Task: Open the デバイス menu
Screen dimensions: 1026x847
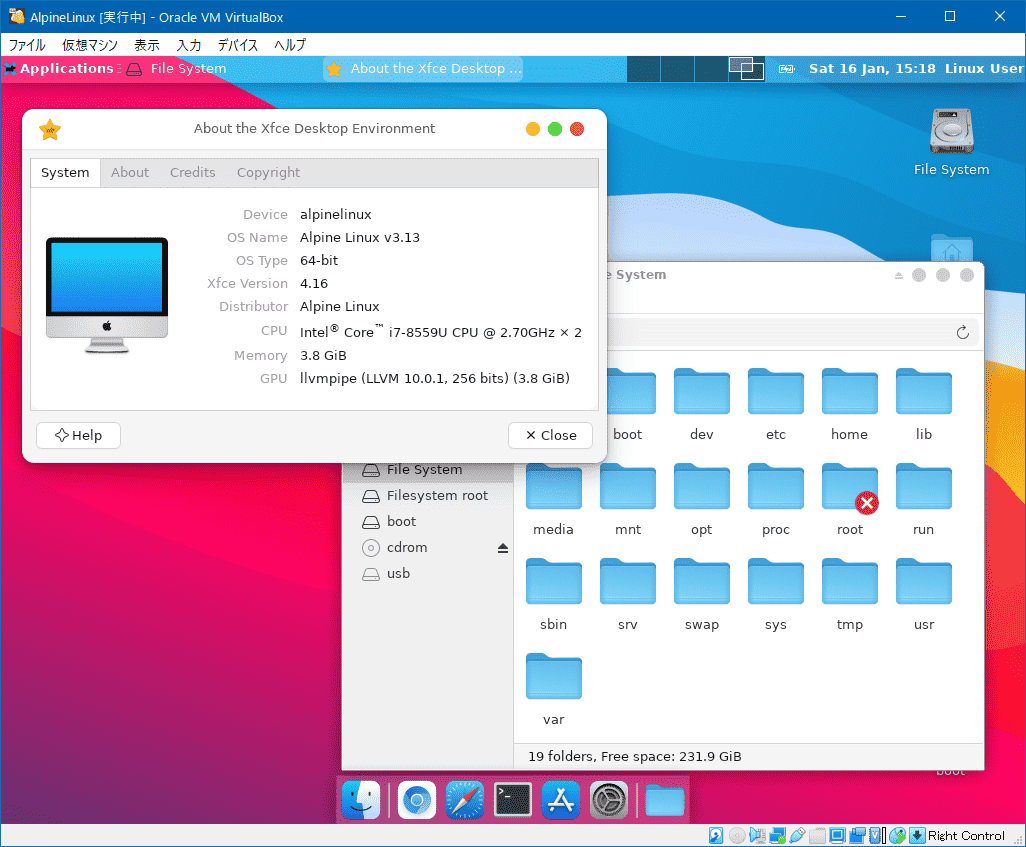Action: click(238, 45)
